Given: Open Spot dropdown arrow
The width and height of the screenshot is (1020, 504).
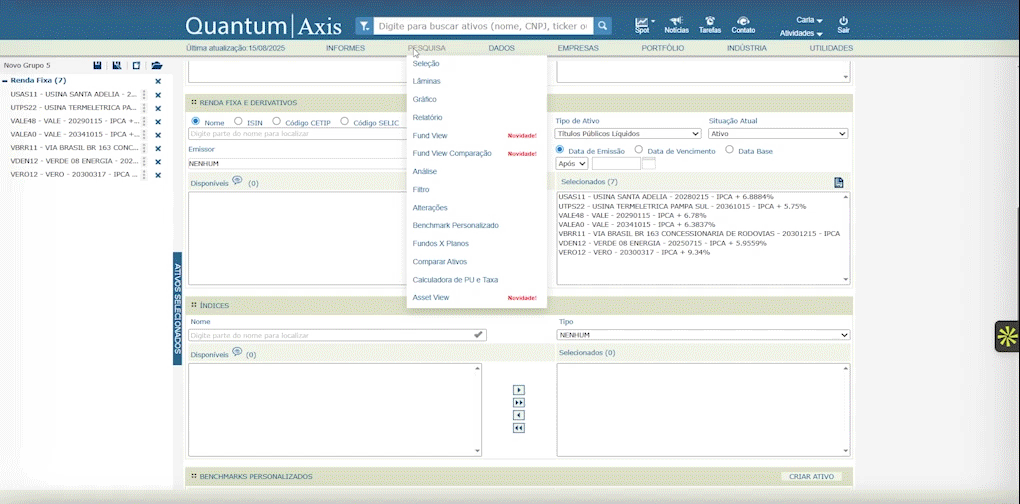Looking at the screenshot, I should pyautogui.click(x=652, y=21).
